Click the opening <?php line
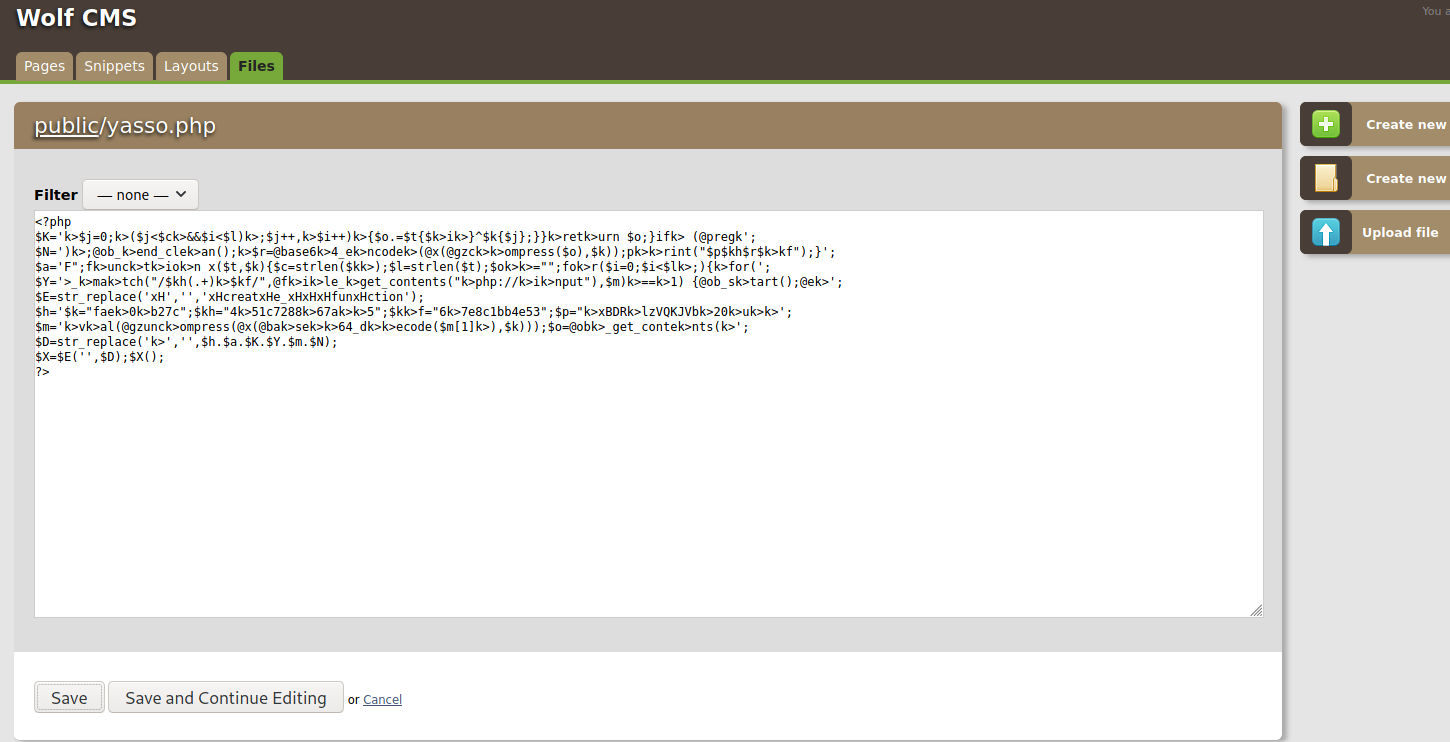This screenshot has width=1450, height=742. coord(53,222)
